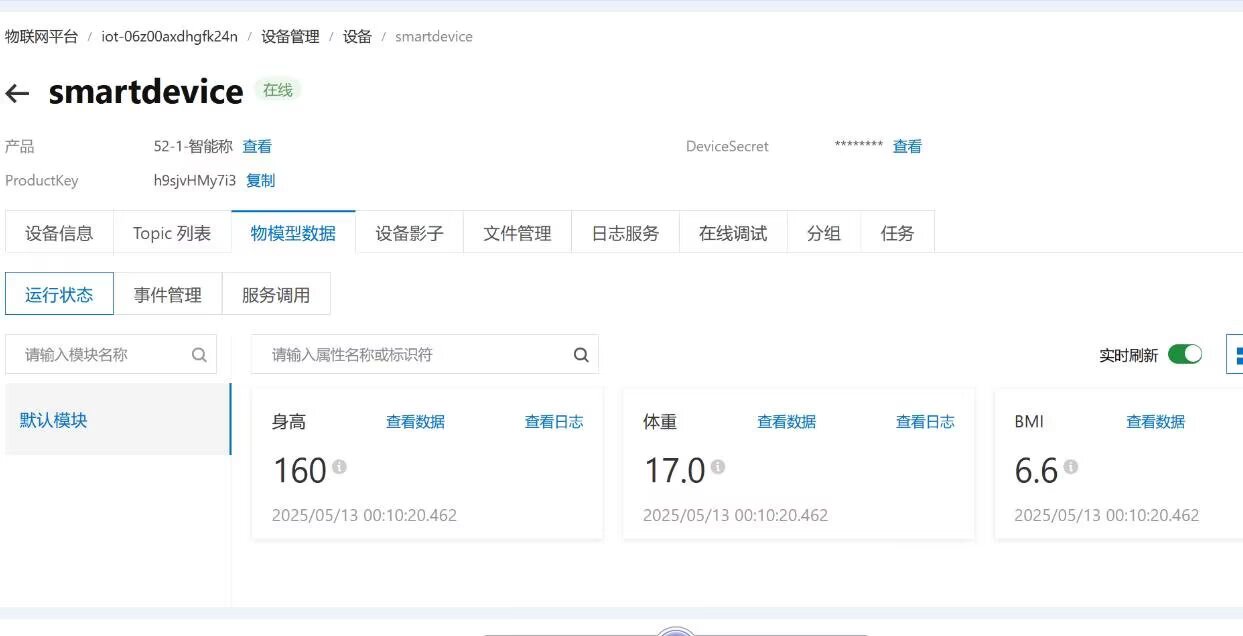Click the iot-06z00axdhgfk24n breadcrumb

(170, 36)
